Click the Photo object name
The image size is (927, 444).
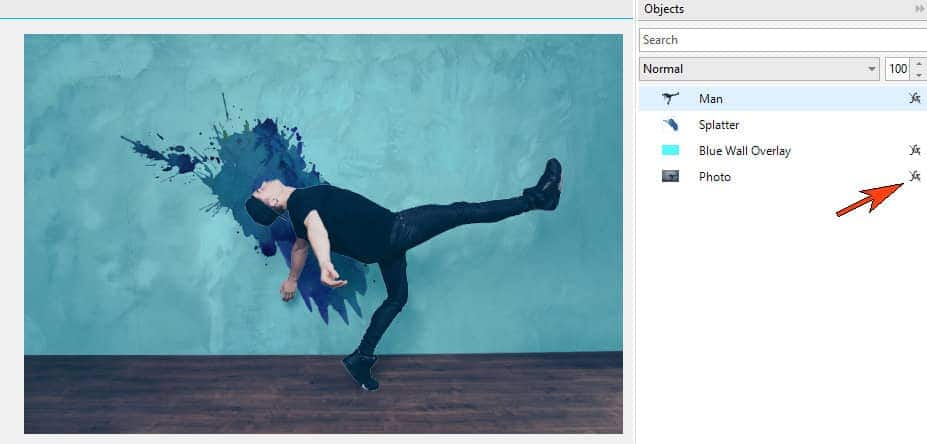pyautogui.click(x=715, y=177)
